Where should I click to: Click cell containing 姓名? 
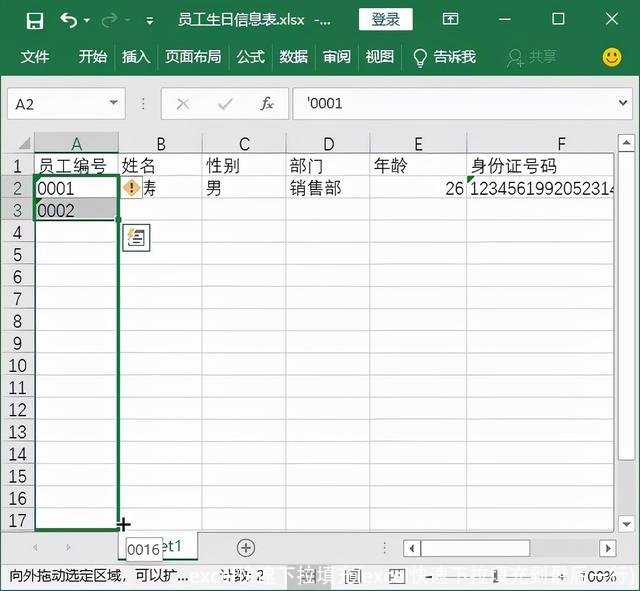(160, 165)
